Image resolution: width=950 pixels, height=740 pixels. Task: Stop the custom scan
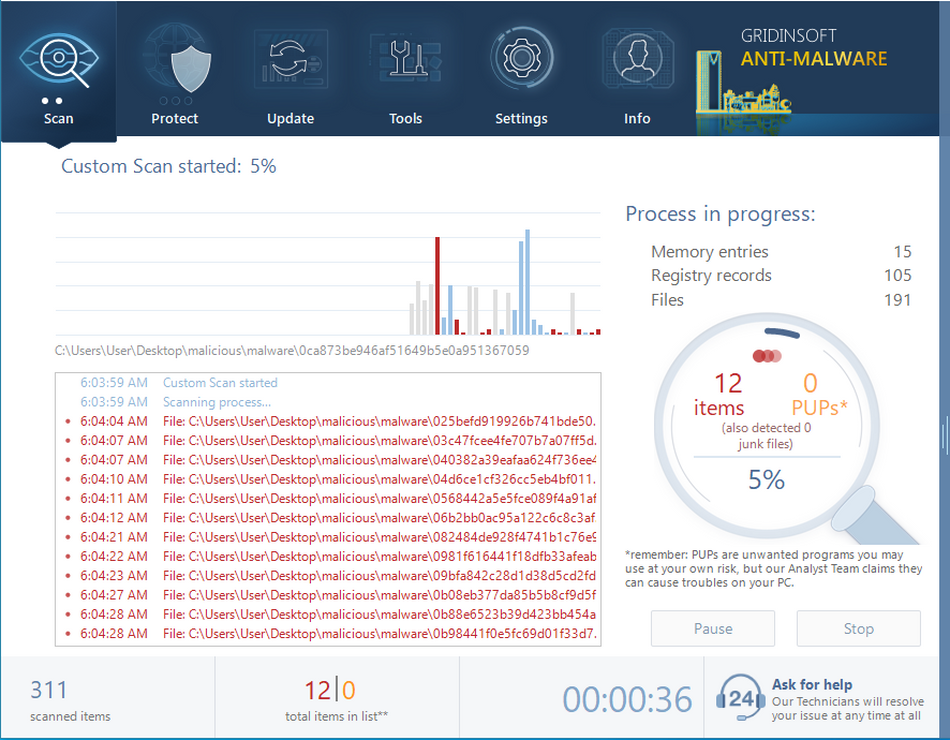(x=858, y=629)
